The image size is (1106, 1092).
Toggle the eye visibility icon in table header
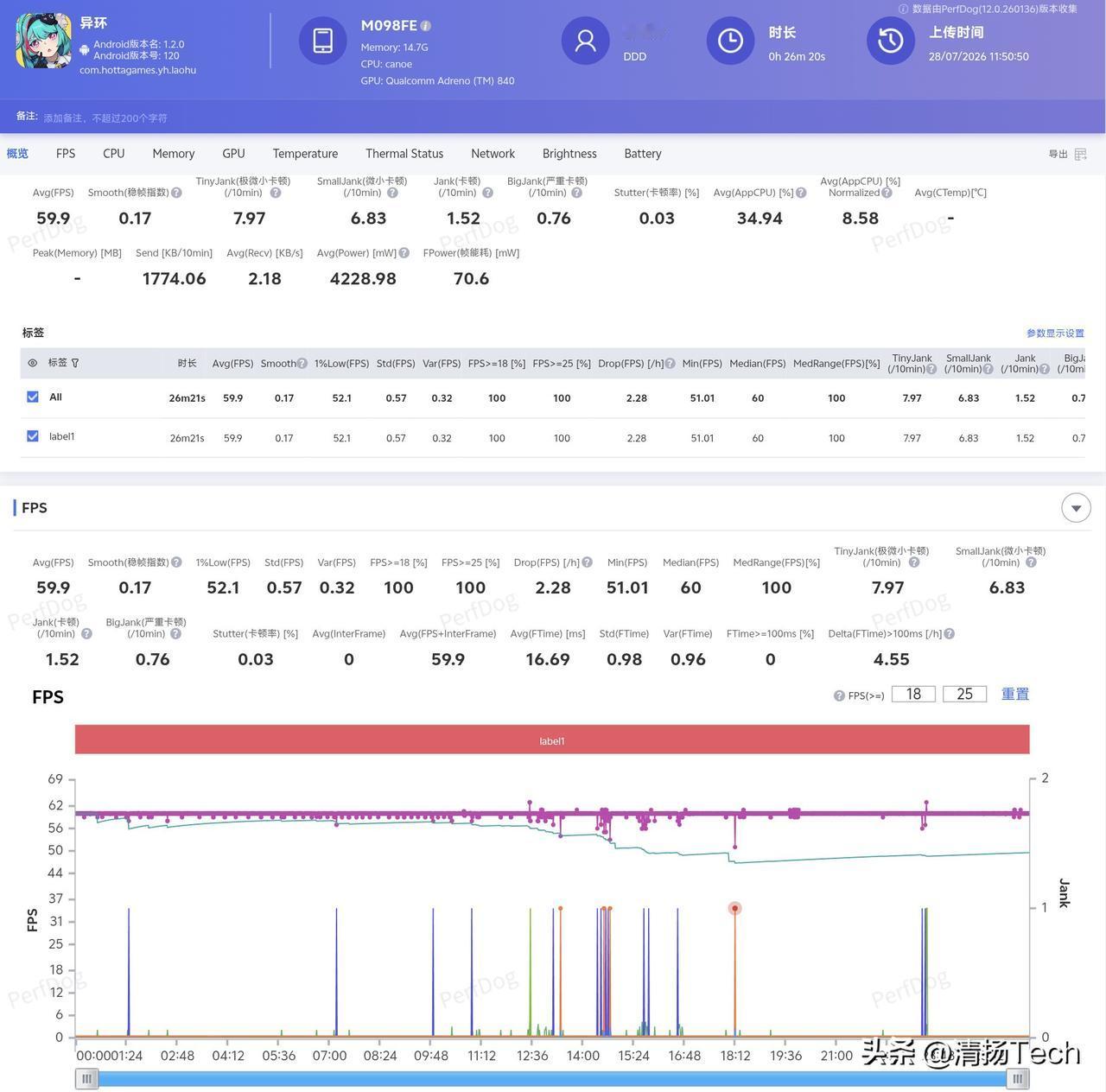(x=33, y=363)
